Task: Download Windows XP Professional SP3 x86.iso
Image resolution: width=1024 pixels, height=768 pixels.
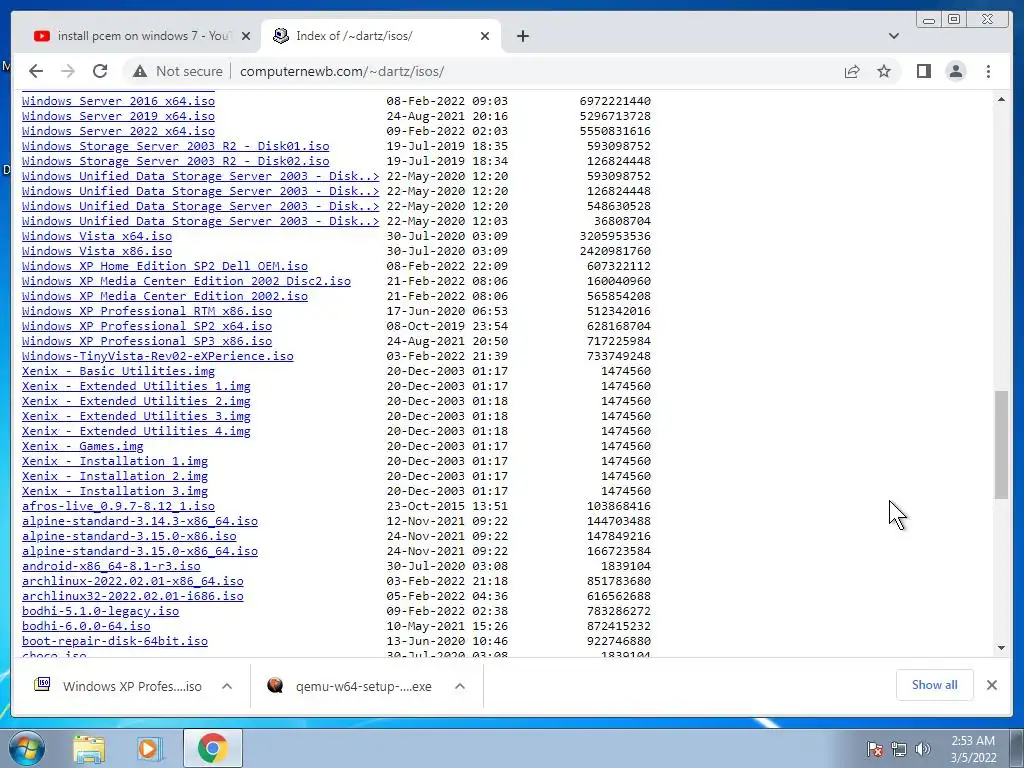Action: (x=147, y=341)
